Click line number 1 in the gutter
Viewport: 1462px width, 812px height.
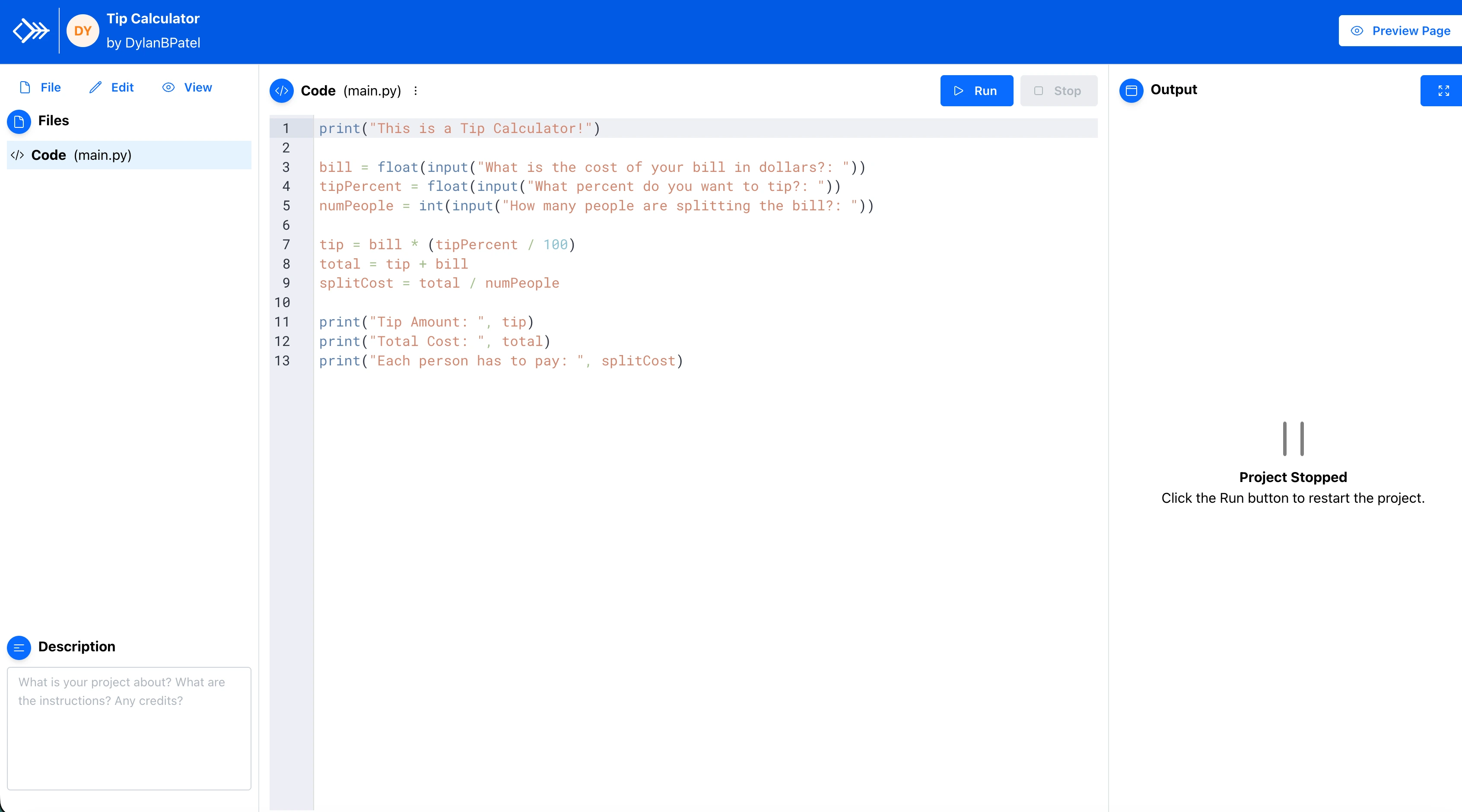pyautogui.click(x=286, y=128)
